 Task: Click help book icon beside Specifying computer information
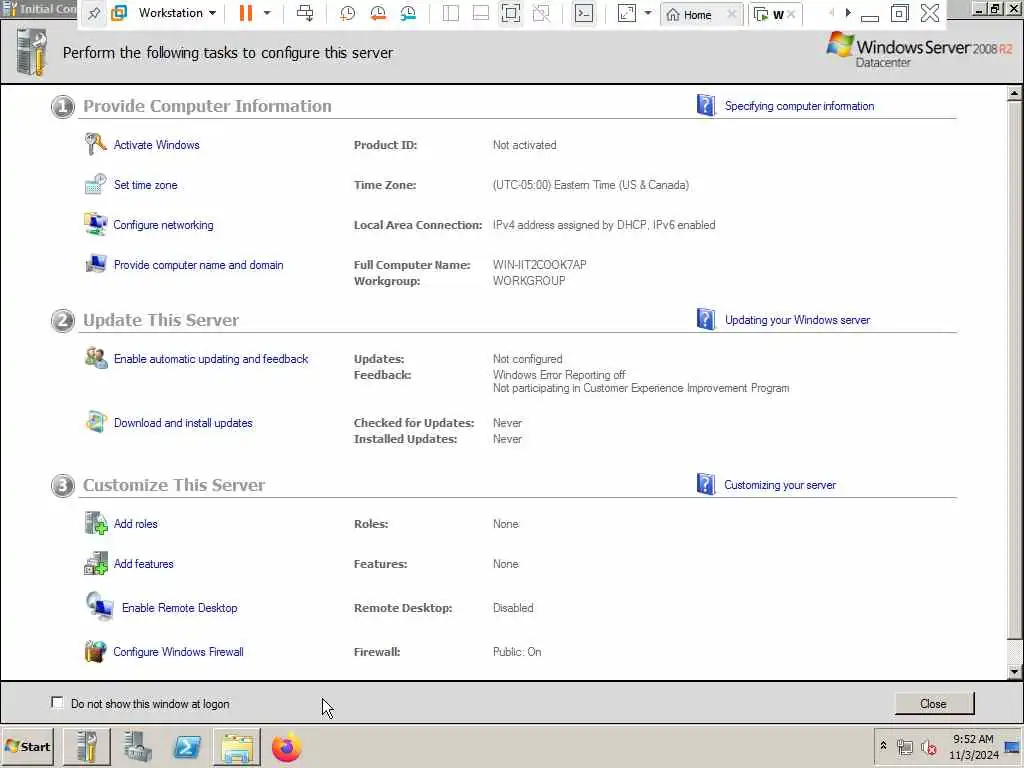(706, 105)
